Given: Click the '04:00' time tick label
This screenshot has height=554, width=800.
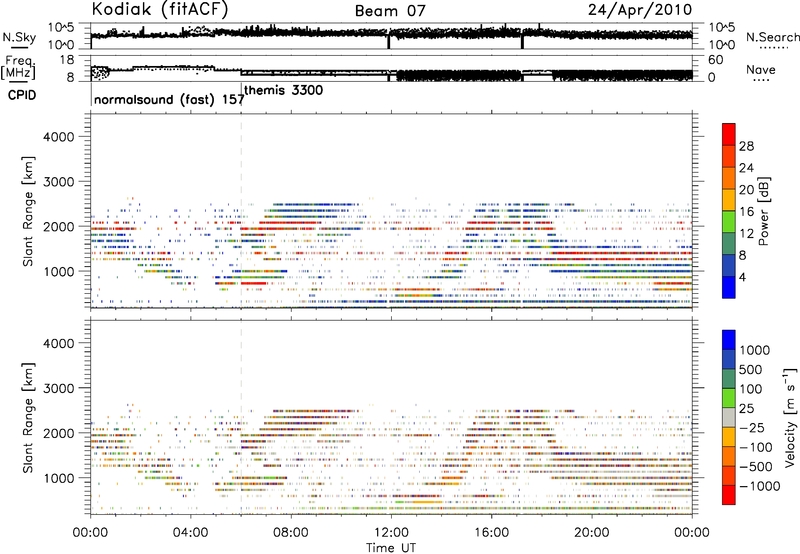Looking at the screenshot, I should (x=190, y=533).
